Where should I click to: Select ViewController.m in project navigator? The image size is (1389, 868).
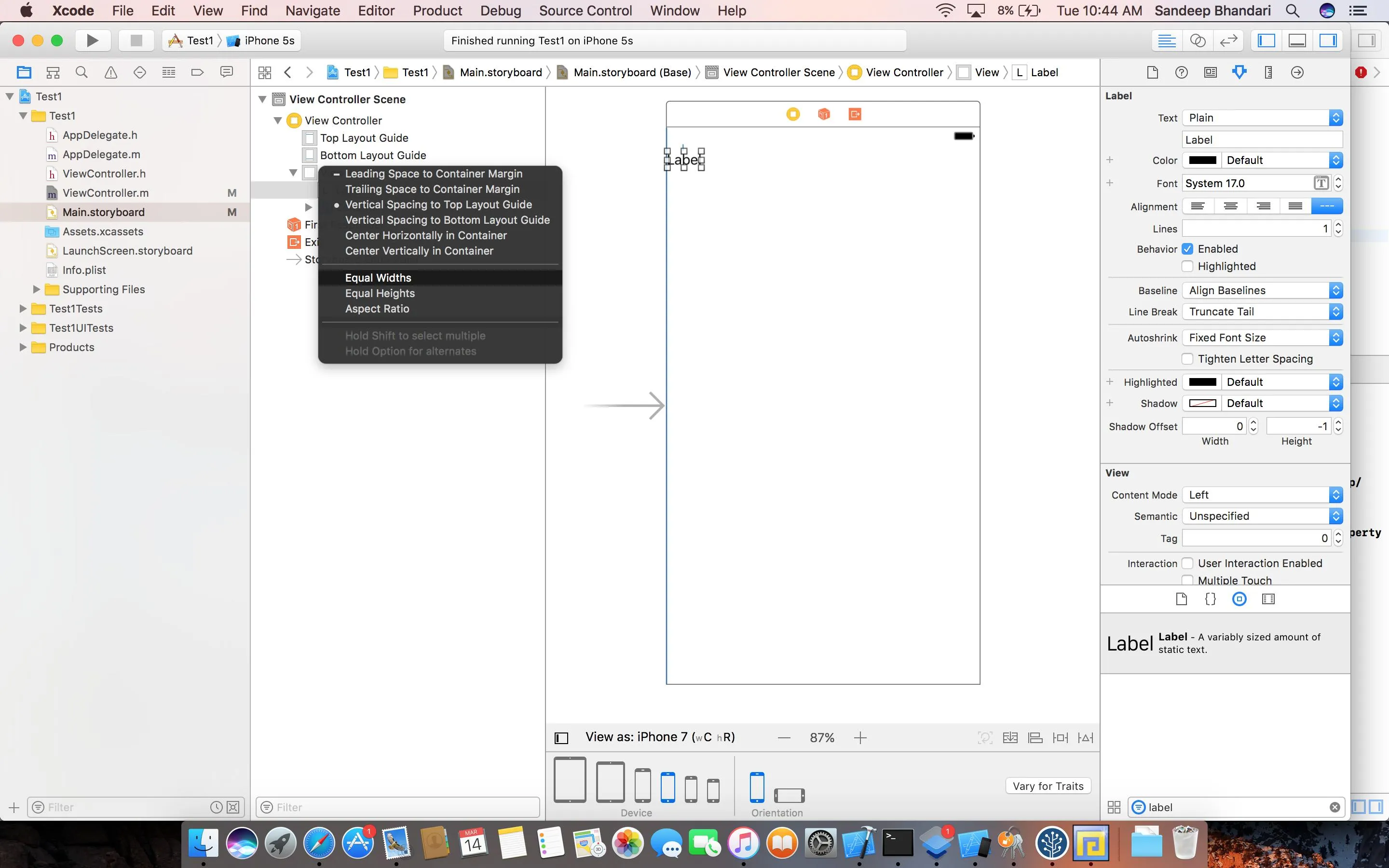click(106, 193)
